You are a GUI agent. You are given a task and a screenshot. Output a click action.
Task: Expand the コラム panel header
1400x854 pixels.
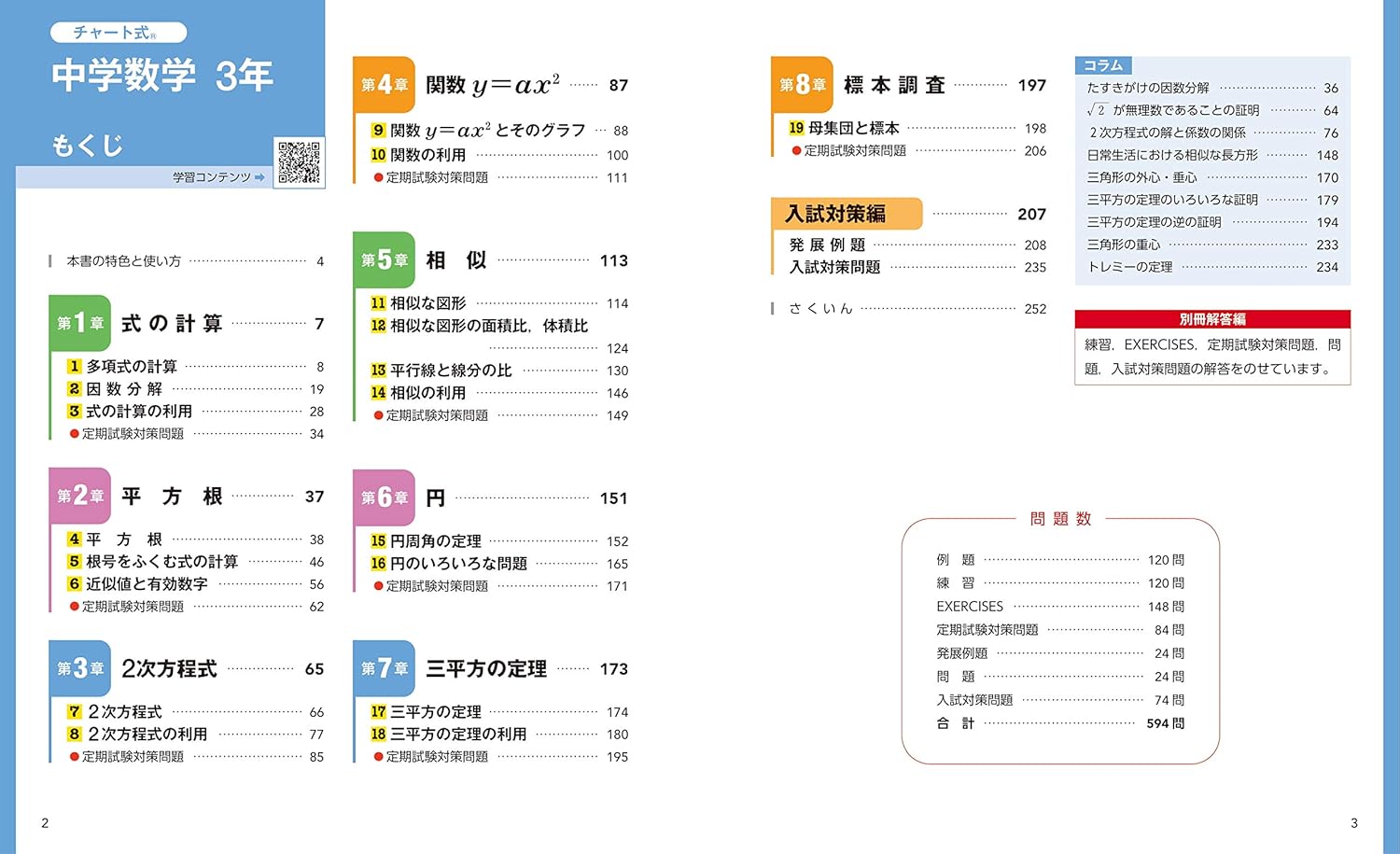pyautogui.click(x=1104, y=65)
